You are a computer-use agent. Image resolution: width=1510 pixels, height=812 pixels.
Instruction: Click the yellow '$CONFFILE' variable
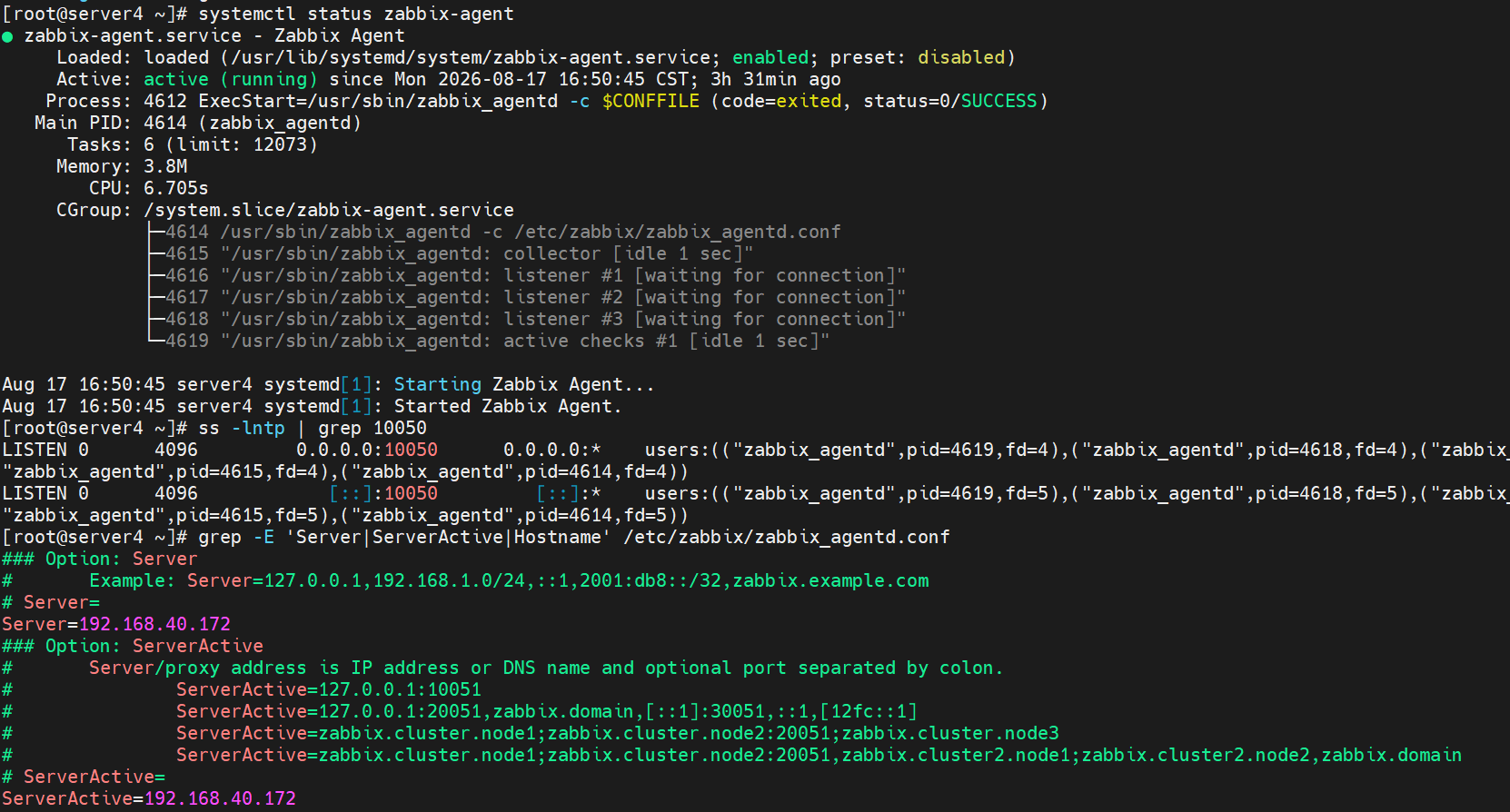(x=651, y=101)
